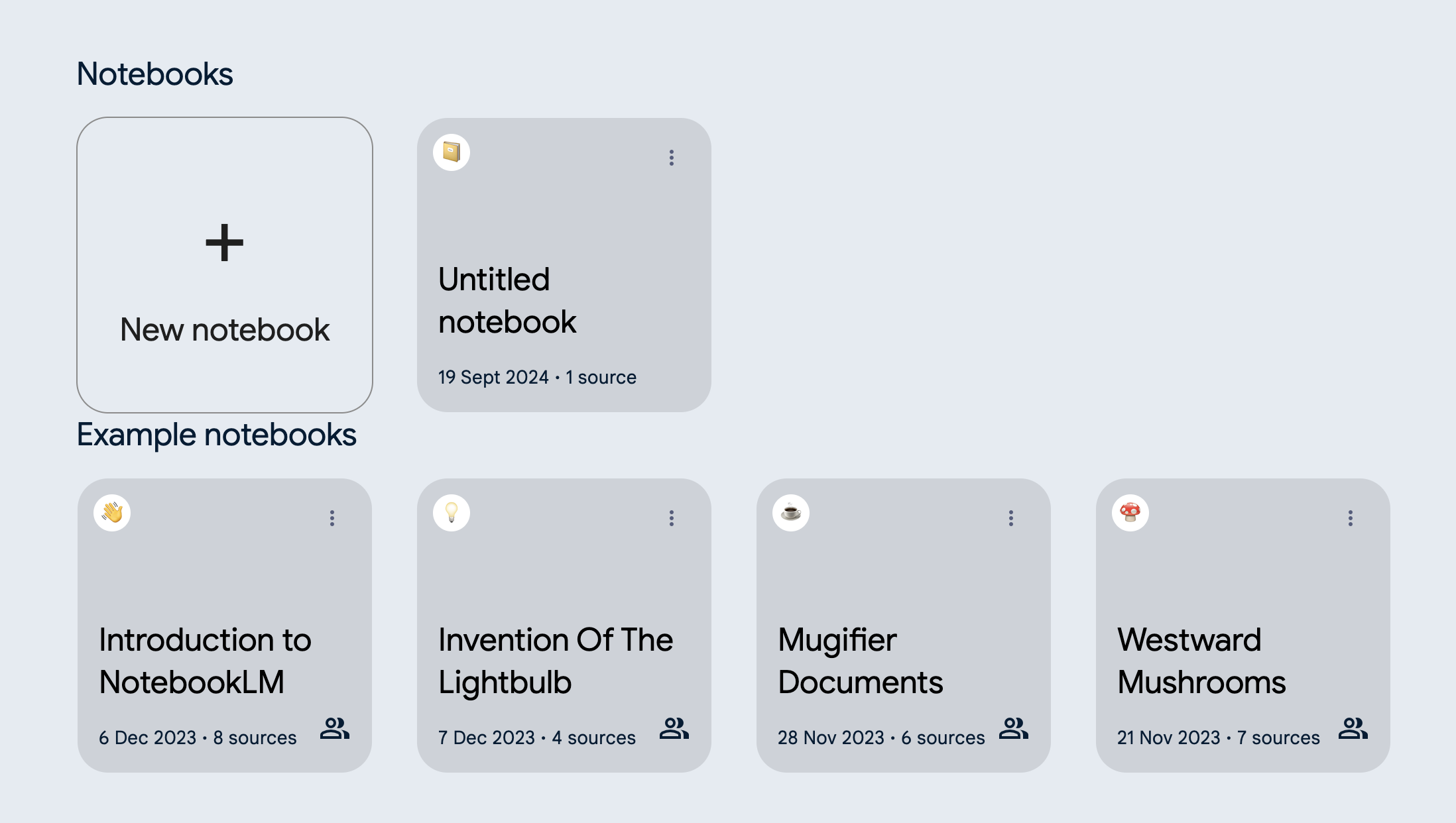Click the red mushroom emoji icon
The width and height of the screenshot is (1456, 823).
pos(1130,513)
